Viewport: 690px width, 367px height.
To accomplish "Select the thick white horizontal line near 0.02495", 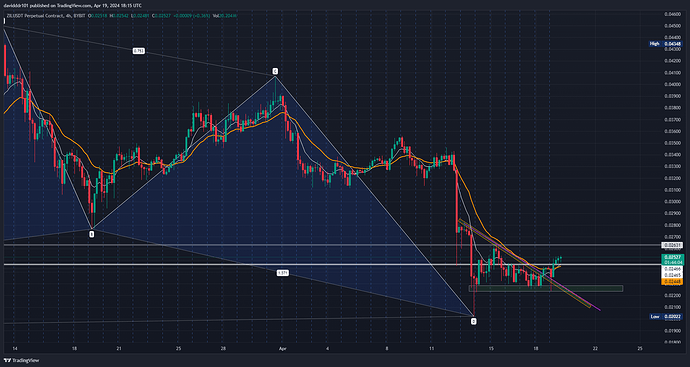I will (330, 264).
